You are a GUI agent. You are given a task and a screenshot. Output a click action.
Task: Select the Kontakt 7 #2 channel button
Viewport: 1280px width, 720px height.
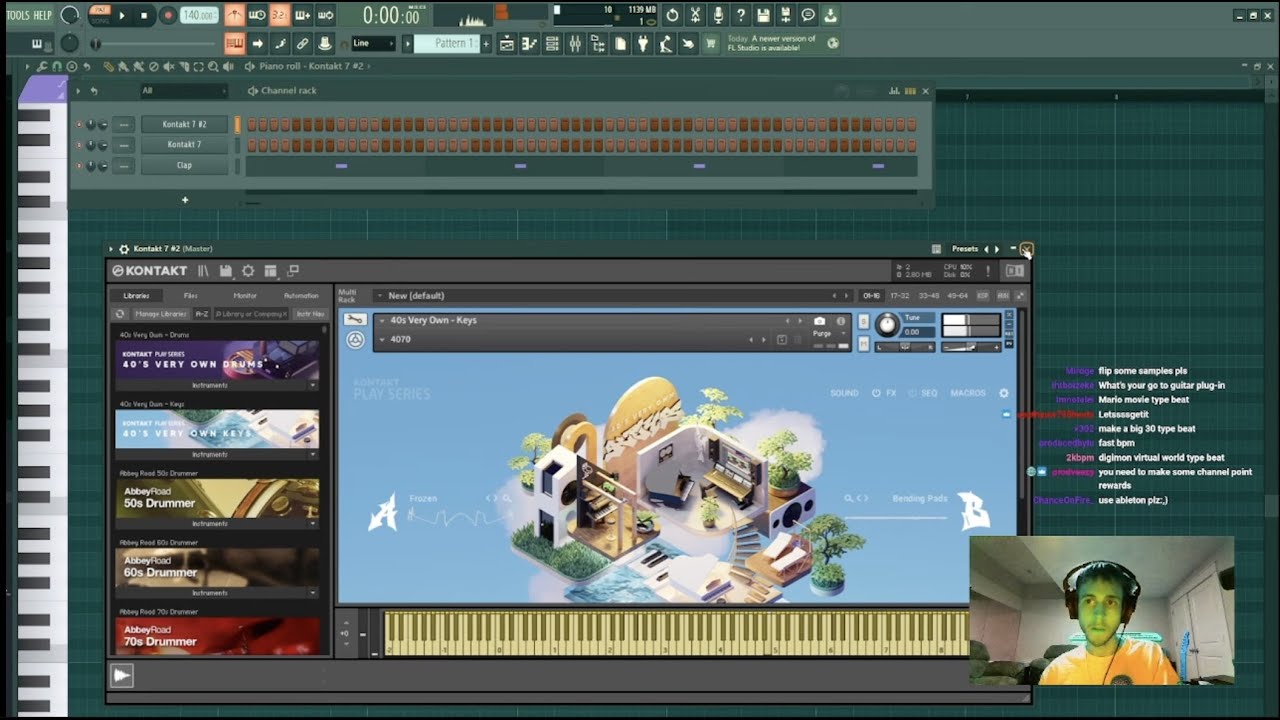pyautogui.click(x=184, y=125)
